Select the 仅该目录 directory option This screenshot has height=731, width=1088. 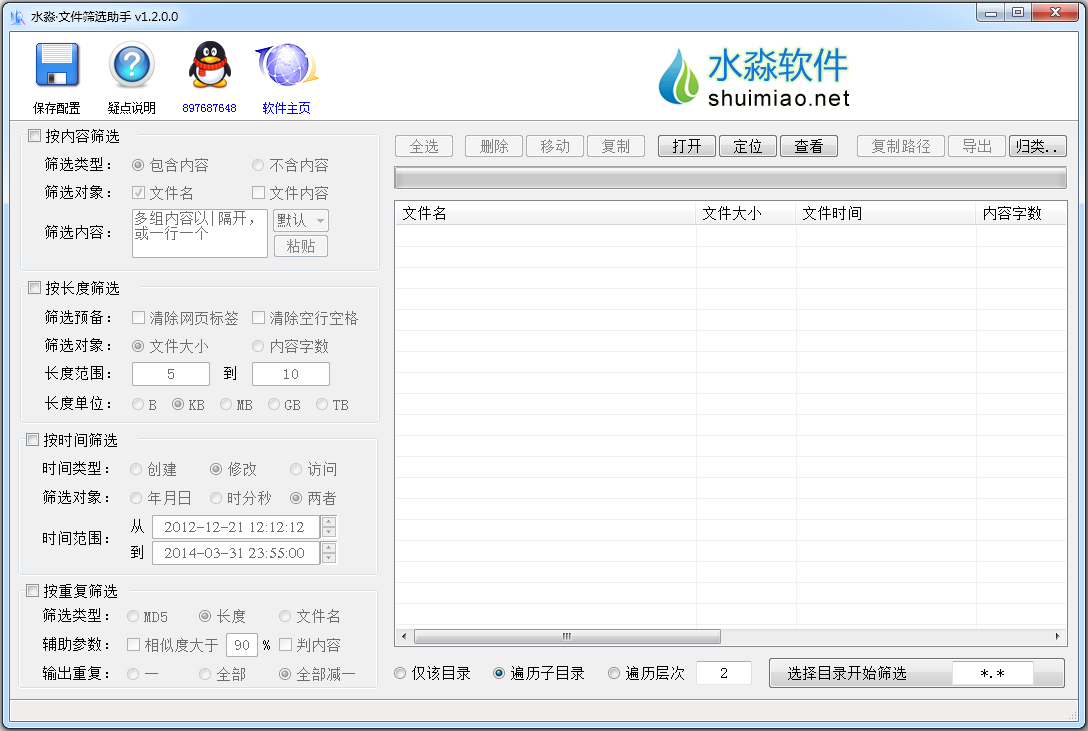[x=399, y=672]
